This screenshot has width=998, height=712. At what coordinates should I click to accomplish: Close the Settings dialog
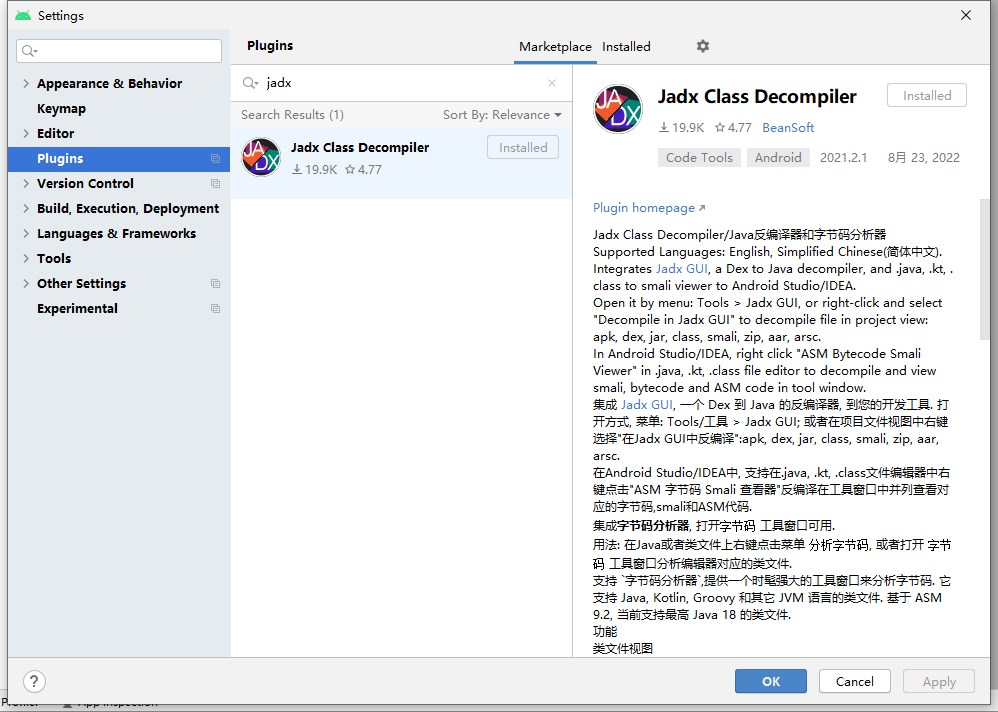[966, 15]
